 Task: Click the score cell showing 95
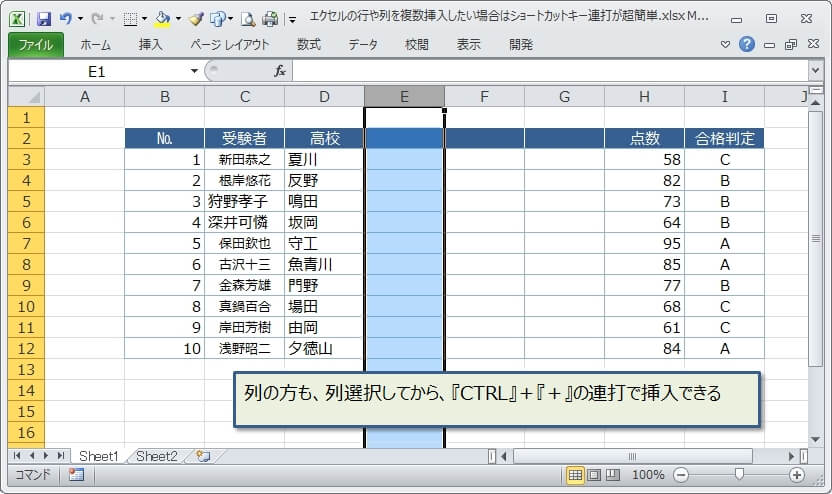click(x=644, y=244)
